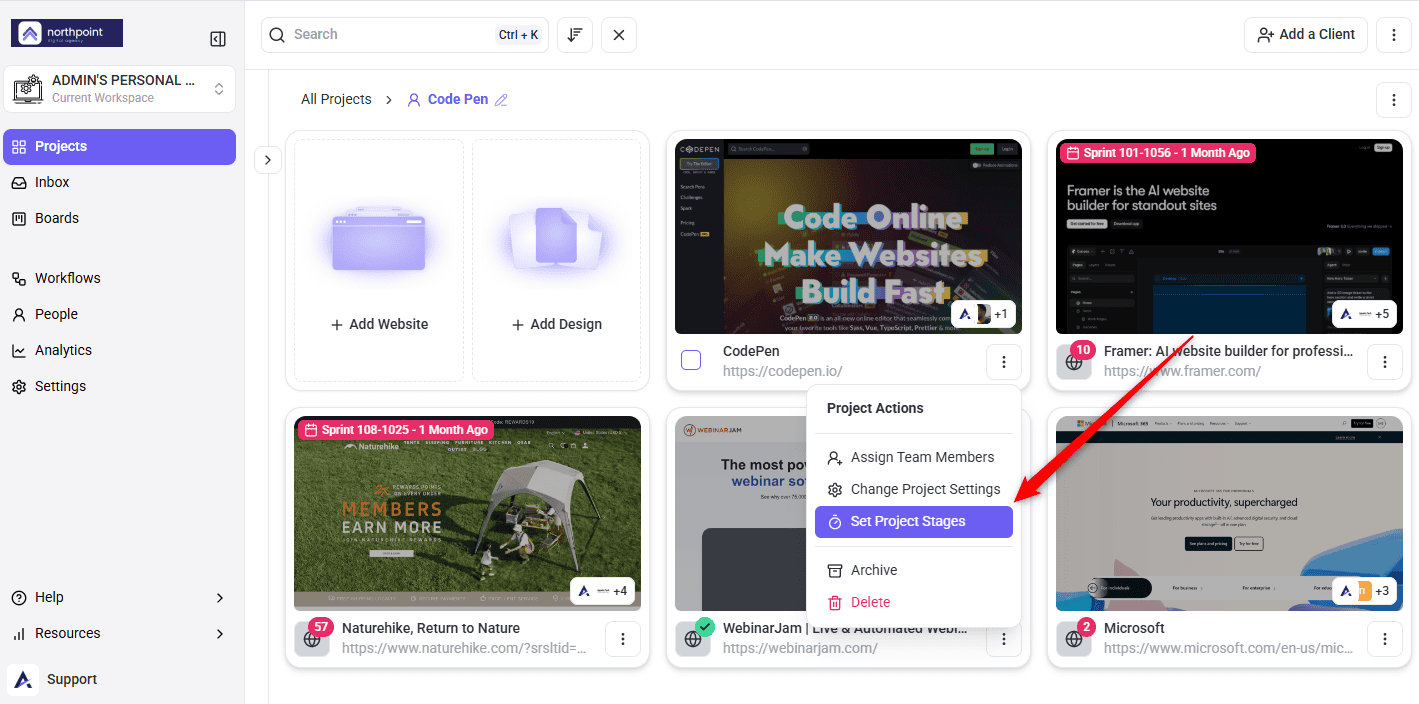Viewport: 1419px width, 704px height.
Task: Open the codepen.io URL
Action: click(x=782, y=371)
